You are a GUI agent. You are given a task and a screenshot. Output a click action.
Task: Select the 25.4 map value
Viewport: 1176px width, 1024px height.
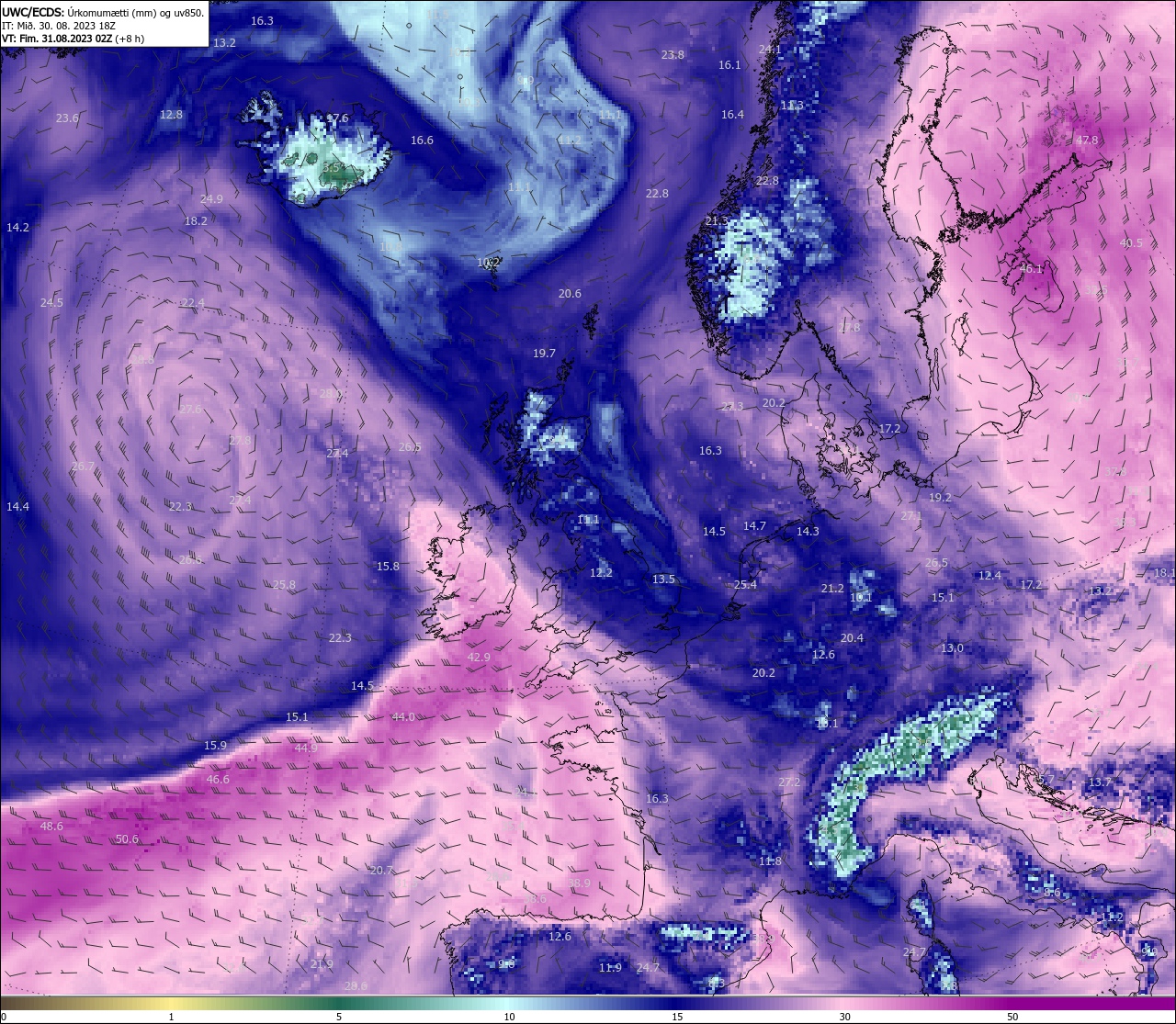tap(745, 585)
